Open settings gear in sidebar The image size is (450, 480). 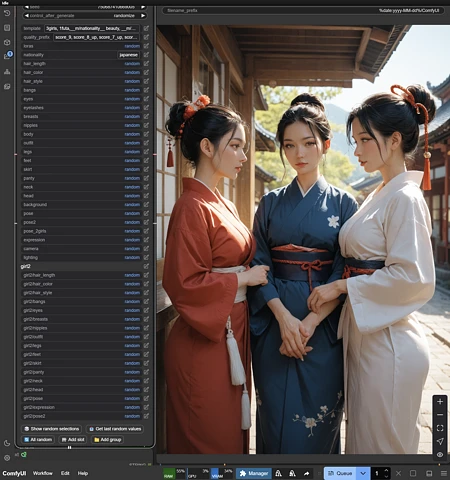pos(7,458)
